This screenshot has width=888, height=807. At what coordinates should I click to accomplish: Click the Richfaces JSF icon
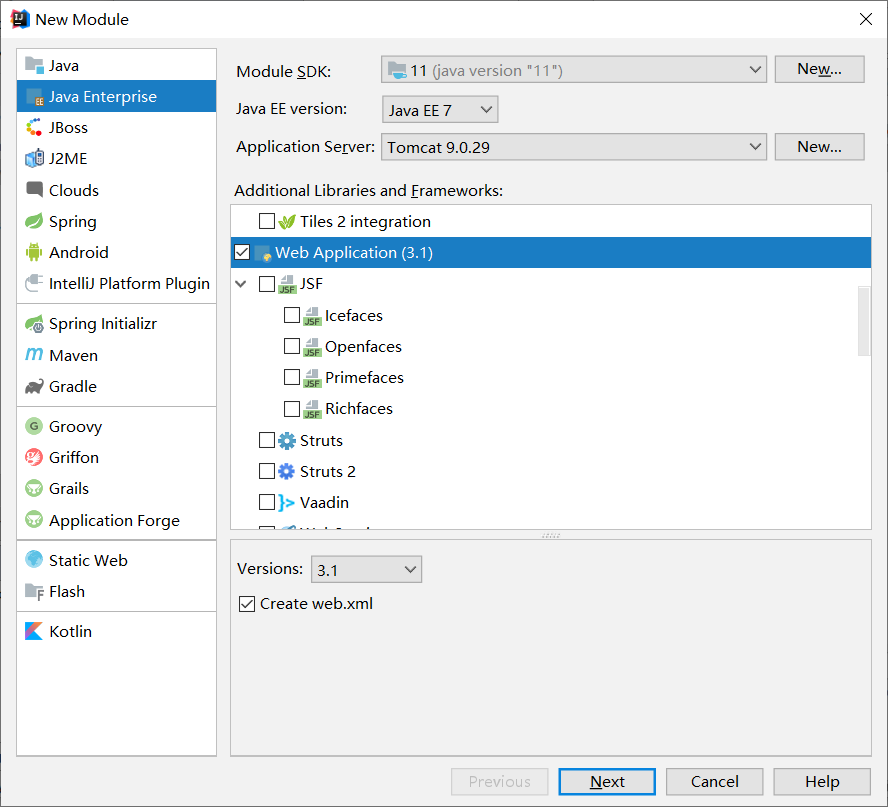pyautogui.click(x=312, y=409)
